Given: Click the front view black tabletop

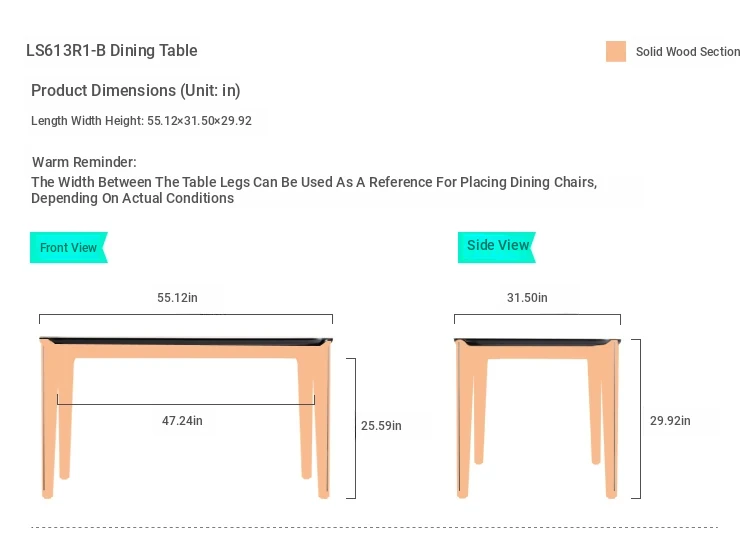Looking at the screenshot, I should [186, 341].
